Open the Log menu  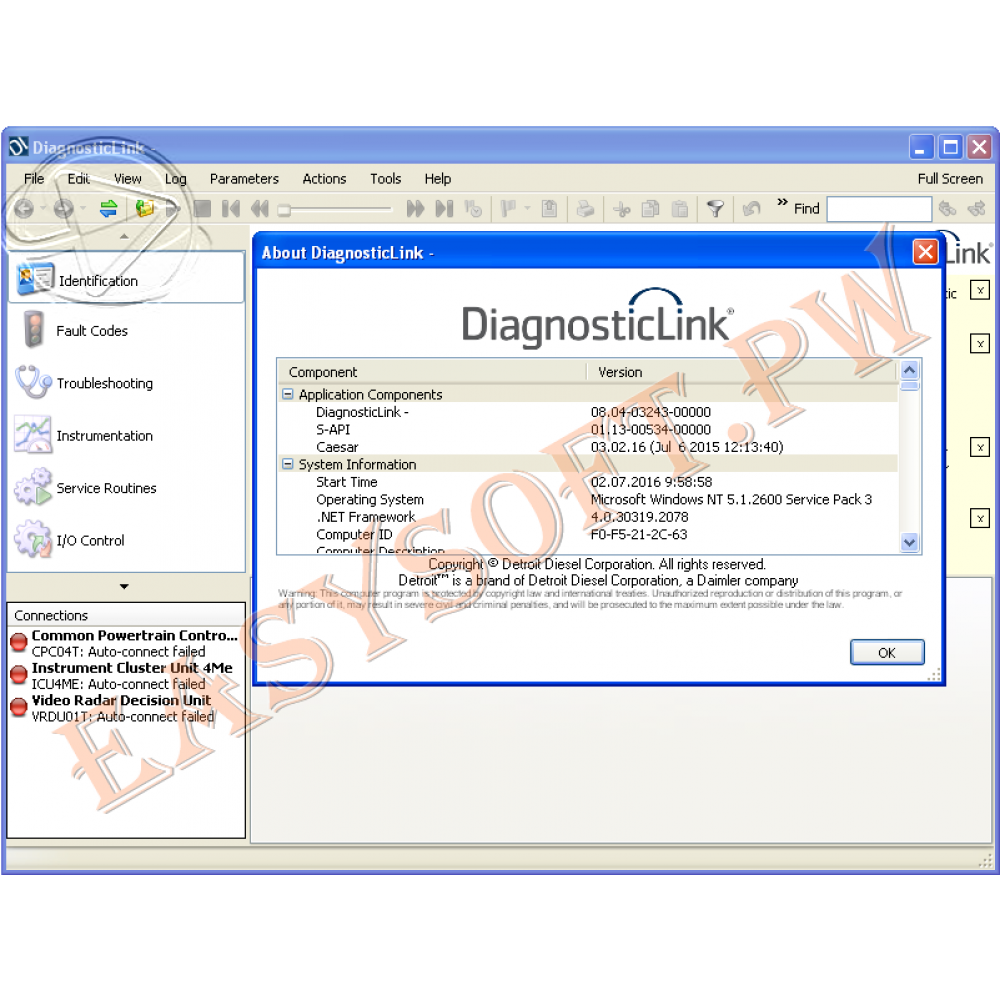coord(175,179)
